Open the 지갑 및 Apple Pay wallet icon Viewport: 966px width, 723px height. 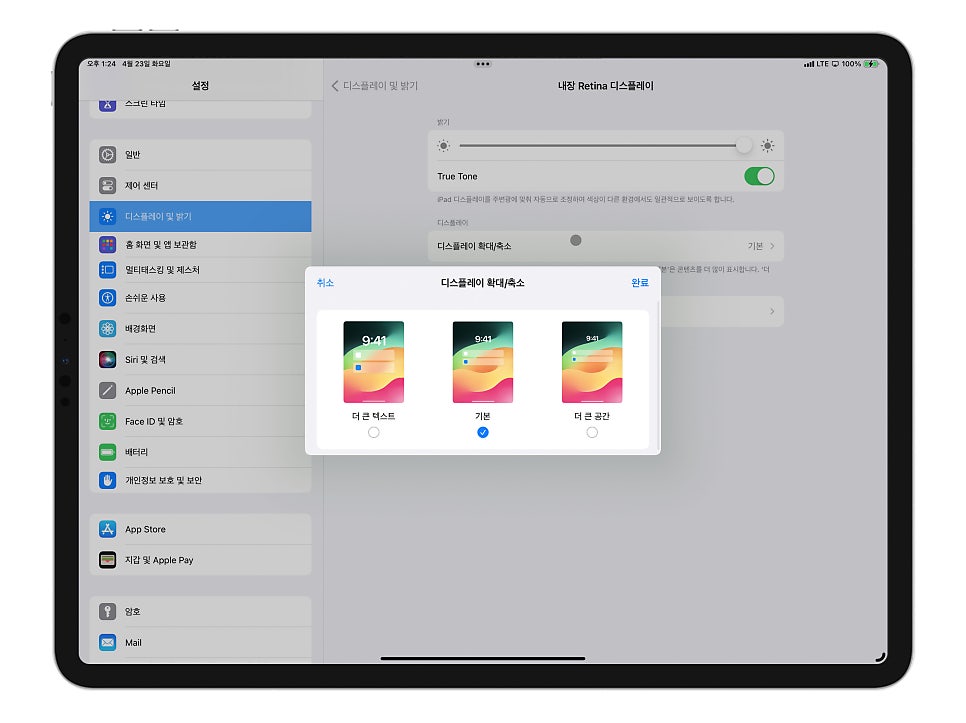107,560
